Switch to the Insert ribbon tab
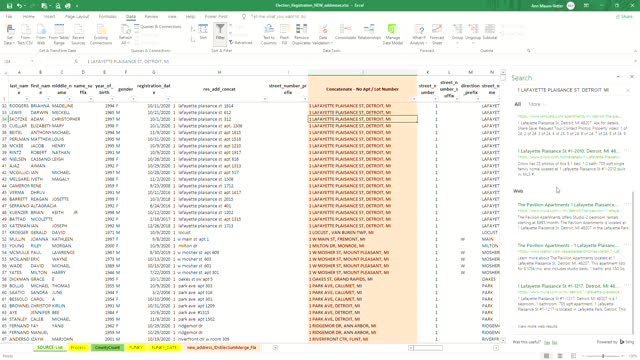This screenshot has width=640, height=360. [x=49, y=17]
